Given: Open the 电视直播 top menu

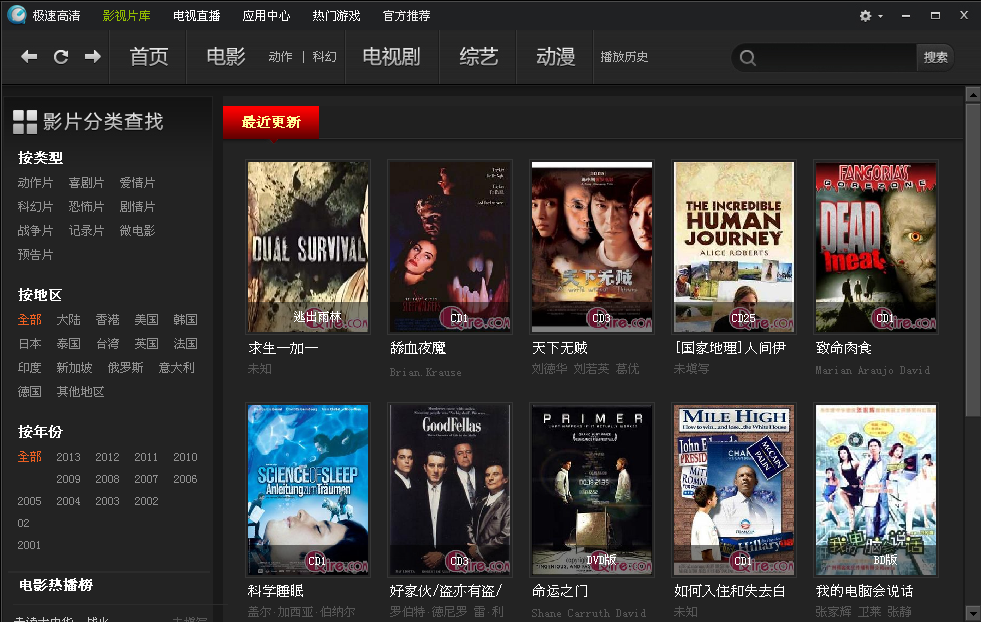Looking at the screenshot, I should (196, 16).
